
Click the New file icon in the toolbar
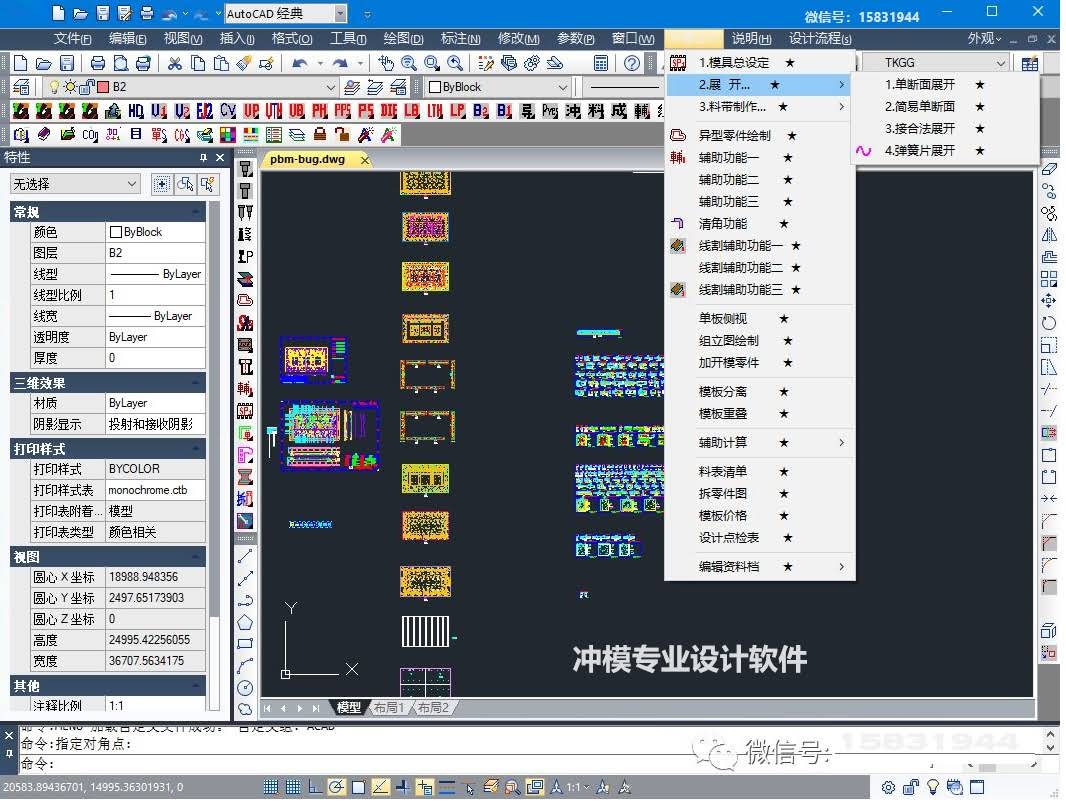20,64
